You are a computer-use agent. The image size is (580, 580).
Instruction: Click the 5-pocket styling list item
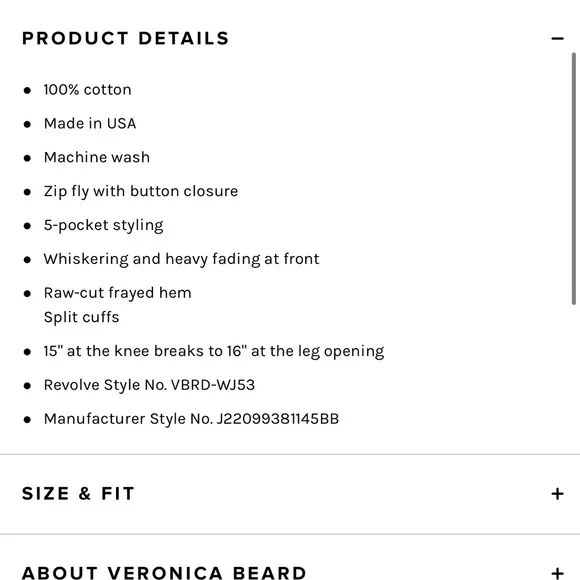(104, 226)
